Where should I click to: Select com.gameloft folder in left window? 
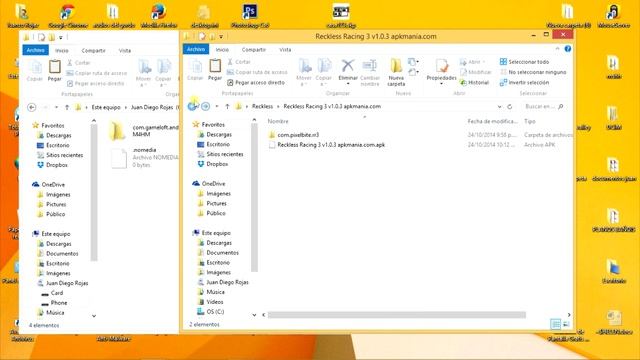pyautogui.click(x=144, y=131)
